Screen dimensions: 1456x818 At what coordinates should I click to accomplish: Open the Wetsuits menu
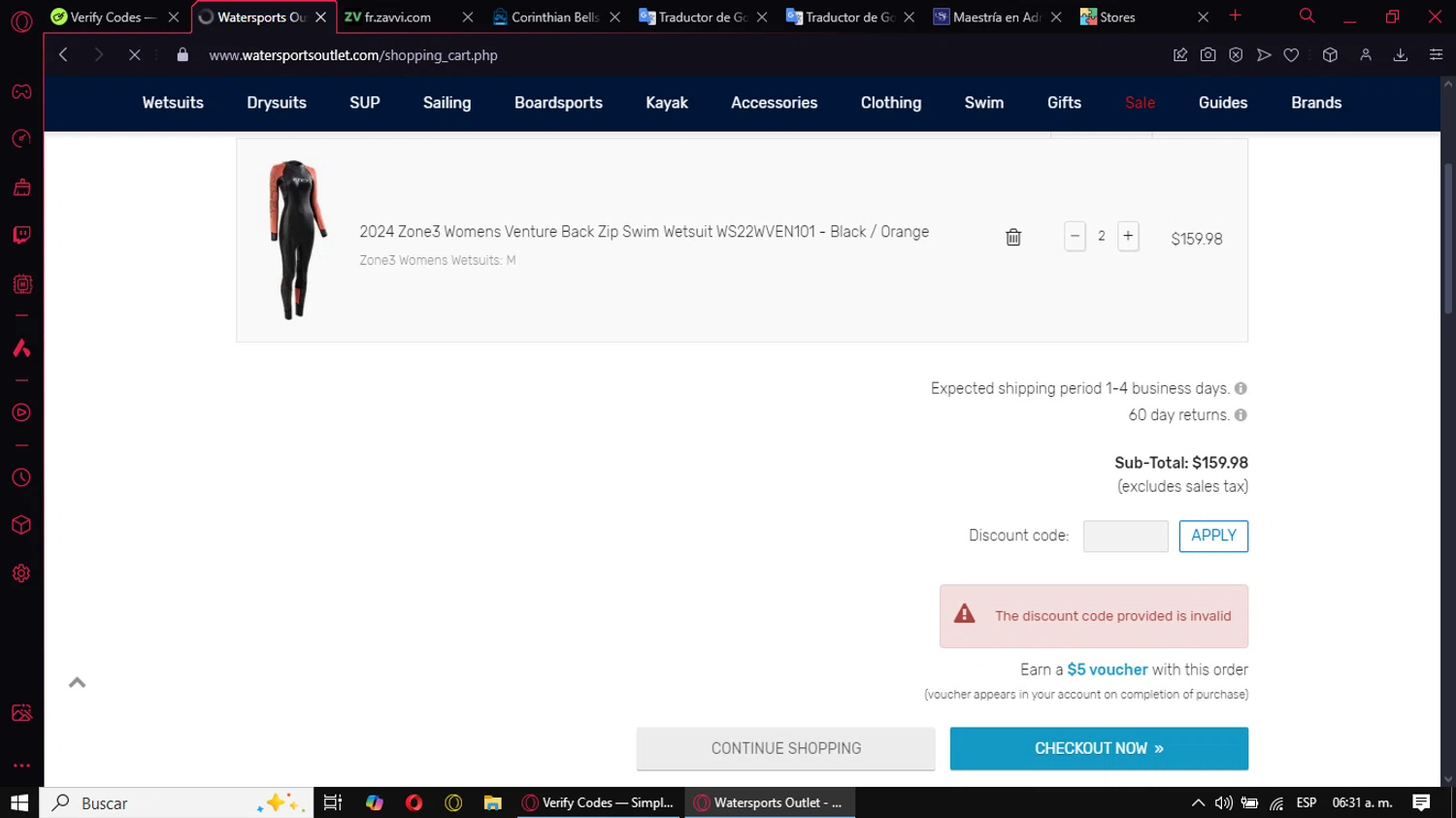(x=173, y=103)
